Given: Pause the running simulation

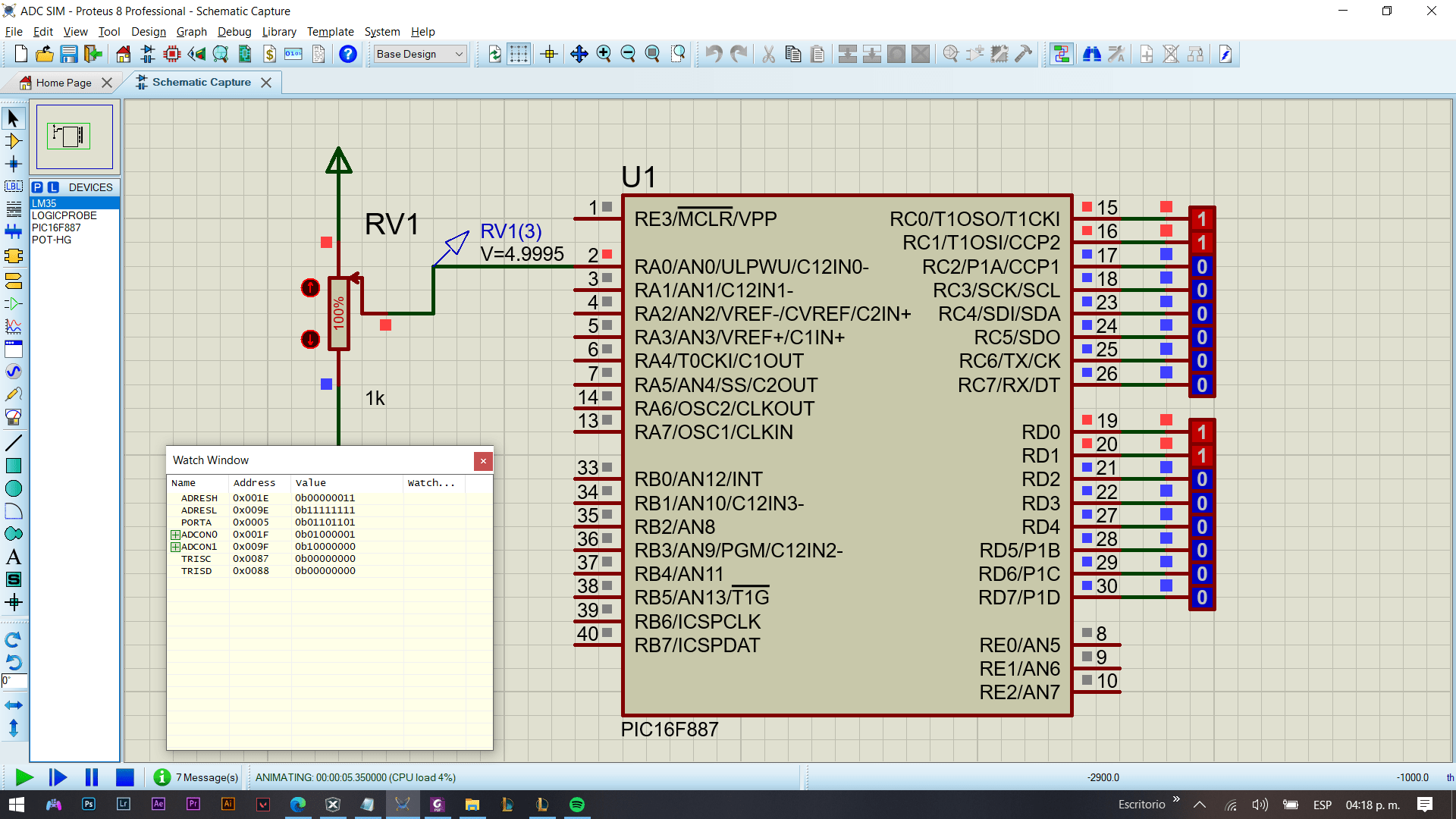Looking at the screenshot, I should [92, 777].
